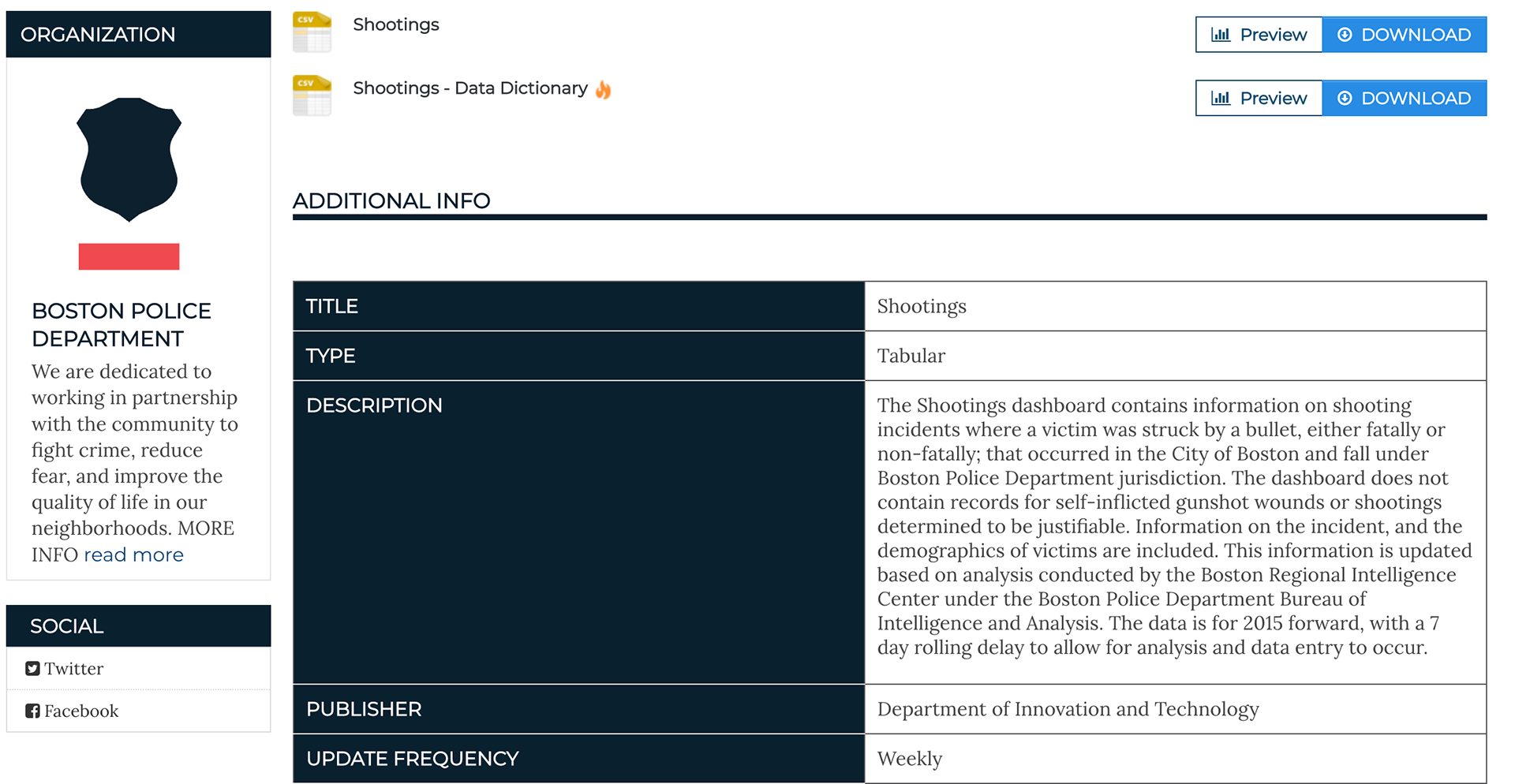1515x784 pixels.
Task: Select the 'Tabular' type value
Action: pyautogui.click(x=911, y=356)
